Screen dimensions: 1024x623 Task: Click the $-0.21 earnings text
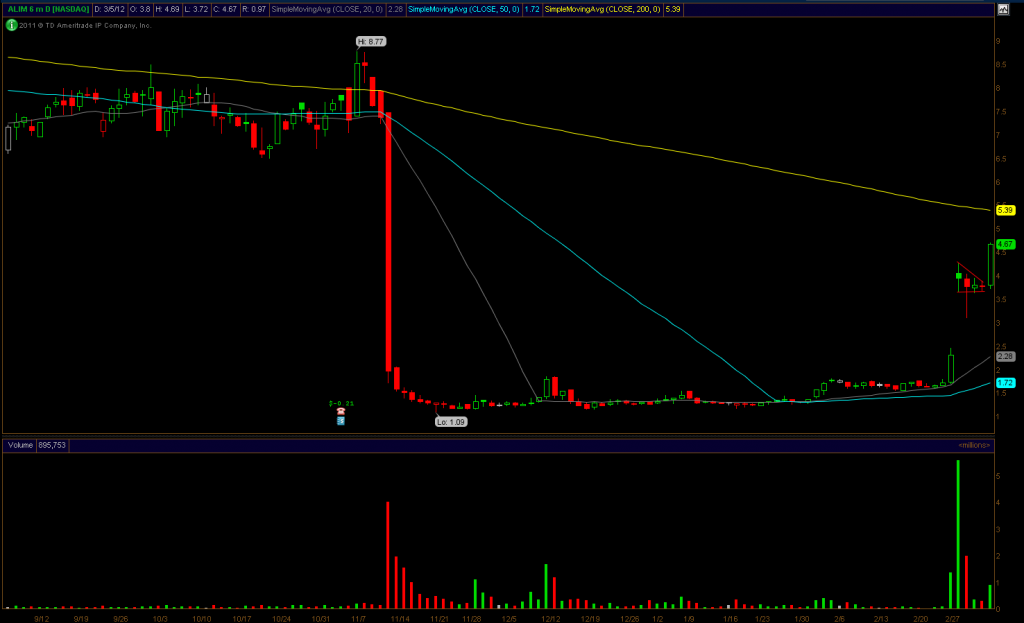pos(341,404)
